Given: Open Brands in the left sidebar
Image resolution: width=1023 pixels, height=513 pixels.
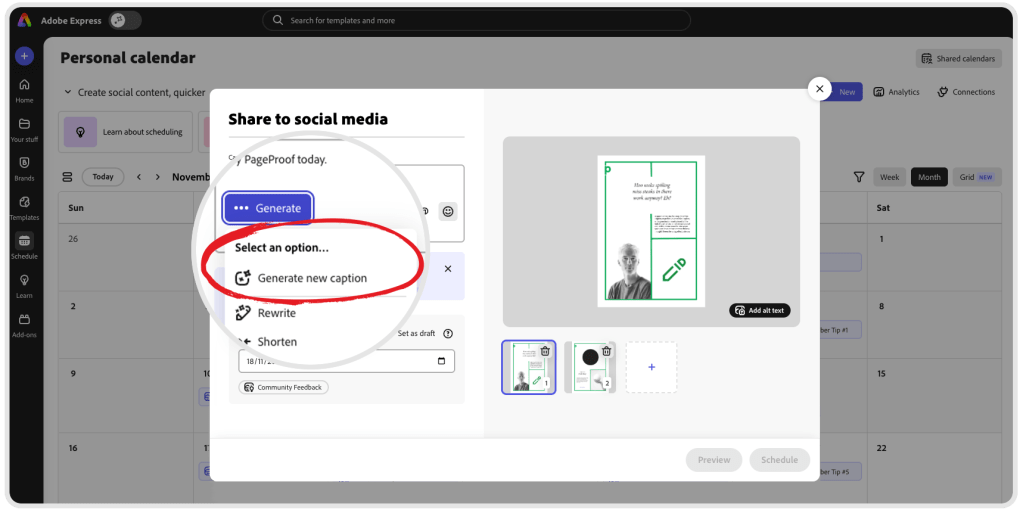Looking at the screenshot, I should pos(24,168).
